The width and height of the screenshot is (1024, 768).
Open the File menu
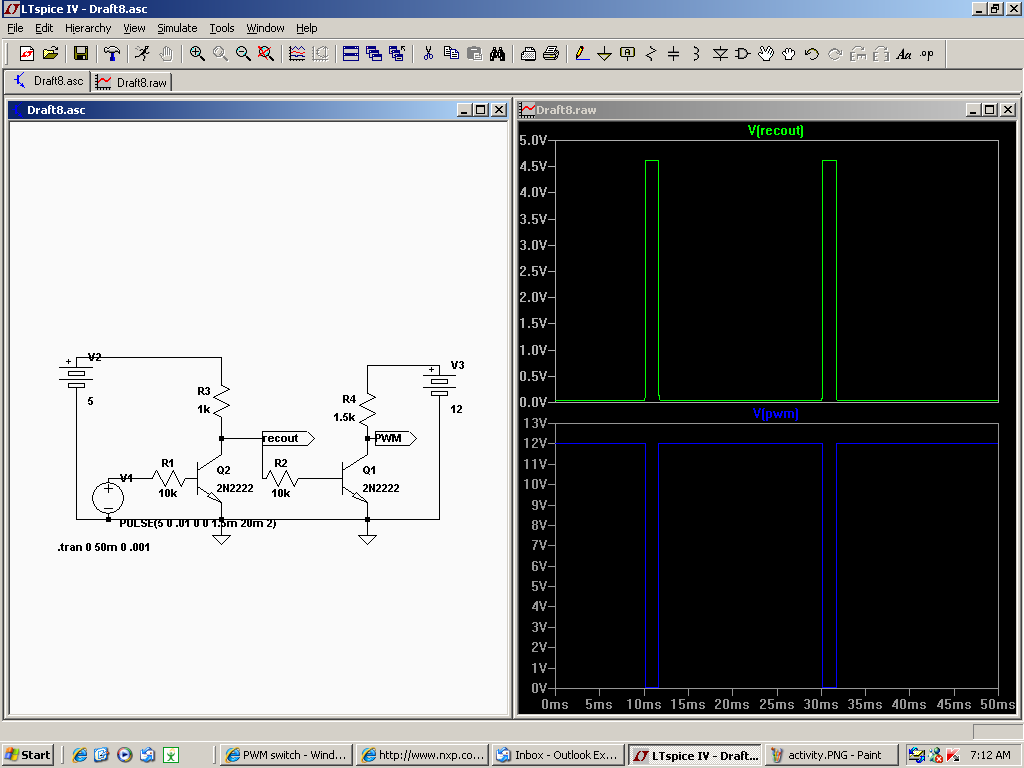pyautogui.click(x=15, y=28)
